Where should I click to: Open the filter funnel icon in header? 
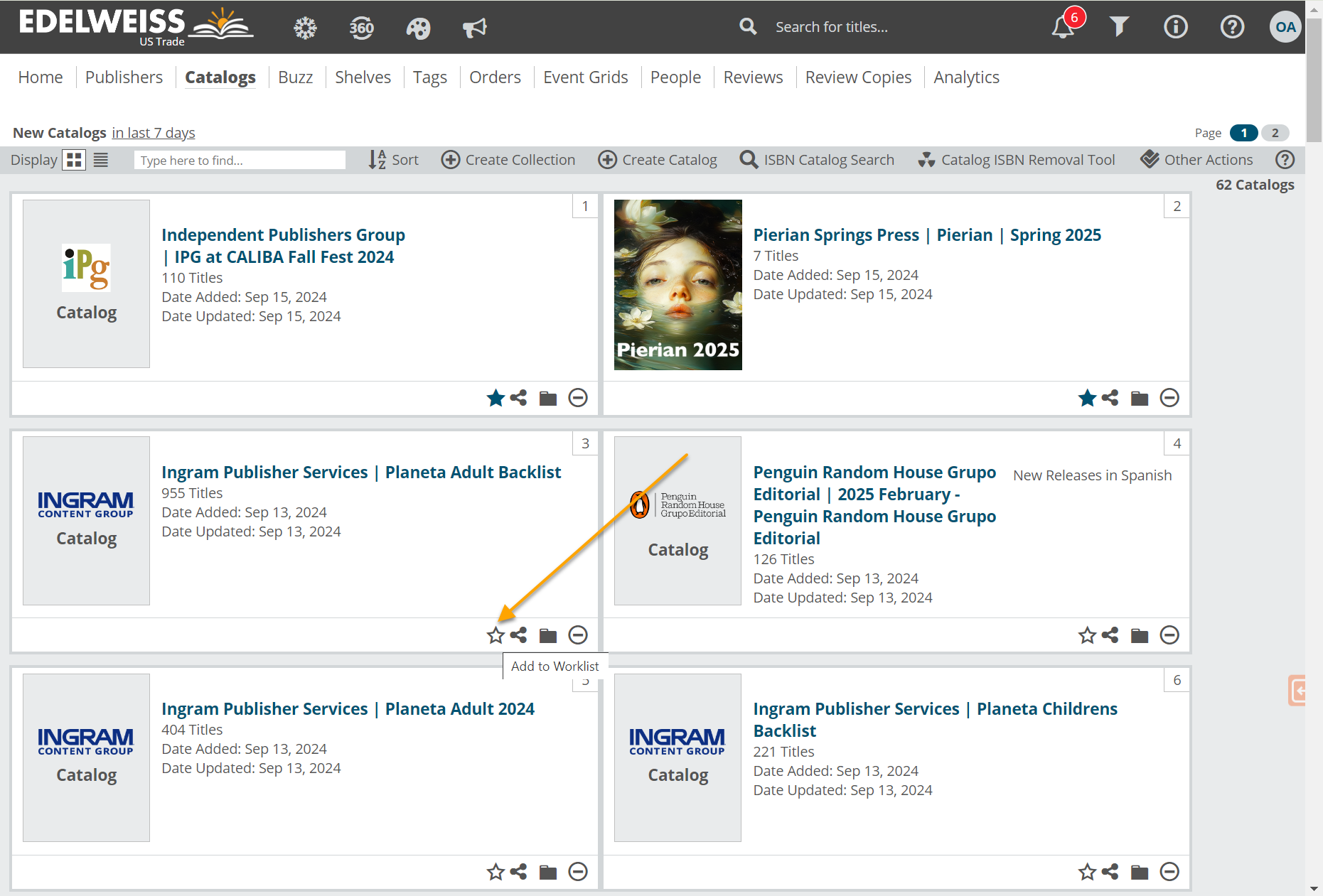1120,27
